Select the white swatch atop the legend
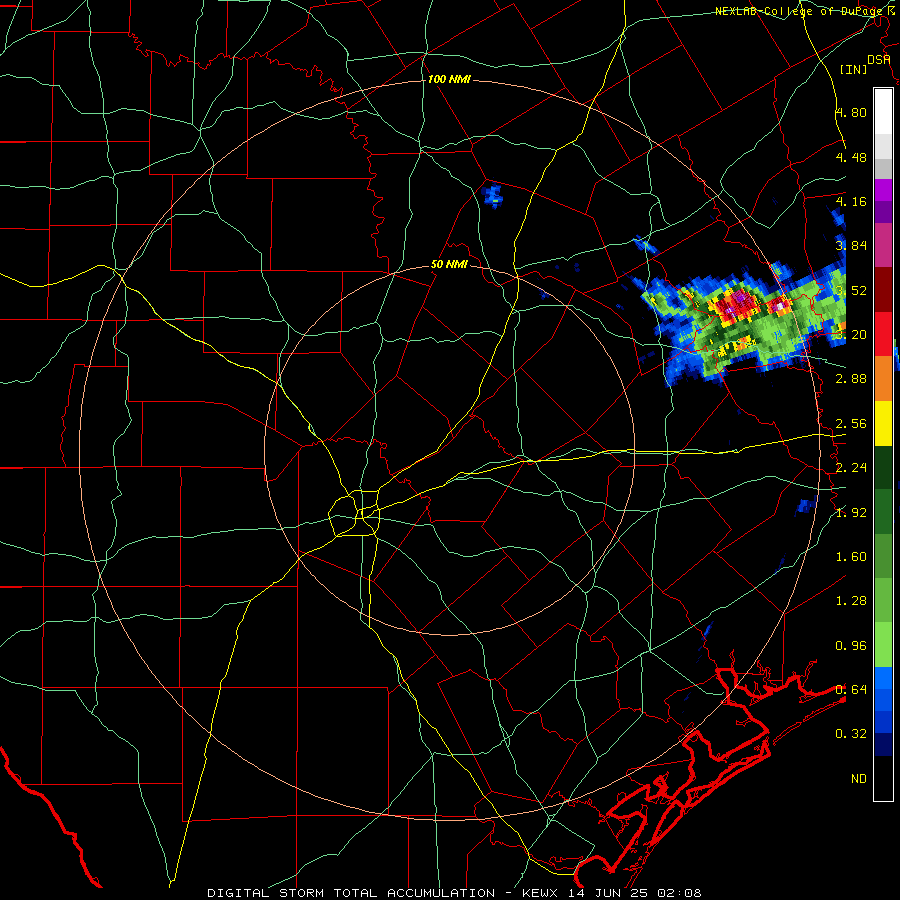The image size is (900, 900). [x=883, y=112]
